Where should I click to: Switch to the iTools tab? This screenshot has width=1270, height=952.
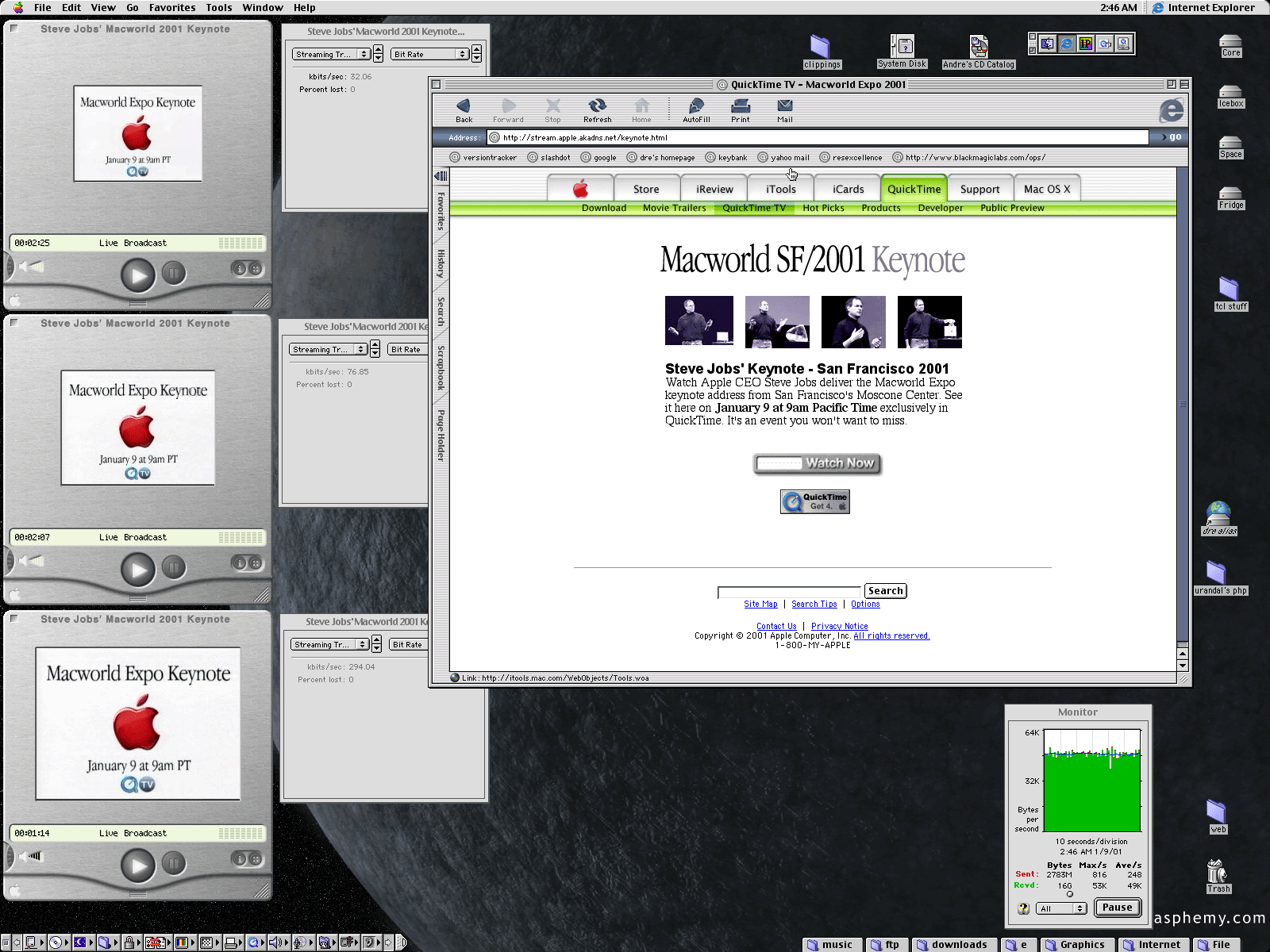(x=780, y=190)
